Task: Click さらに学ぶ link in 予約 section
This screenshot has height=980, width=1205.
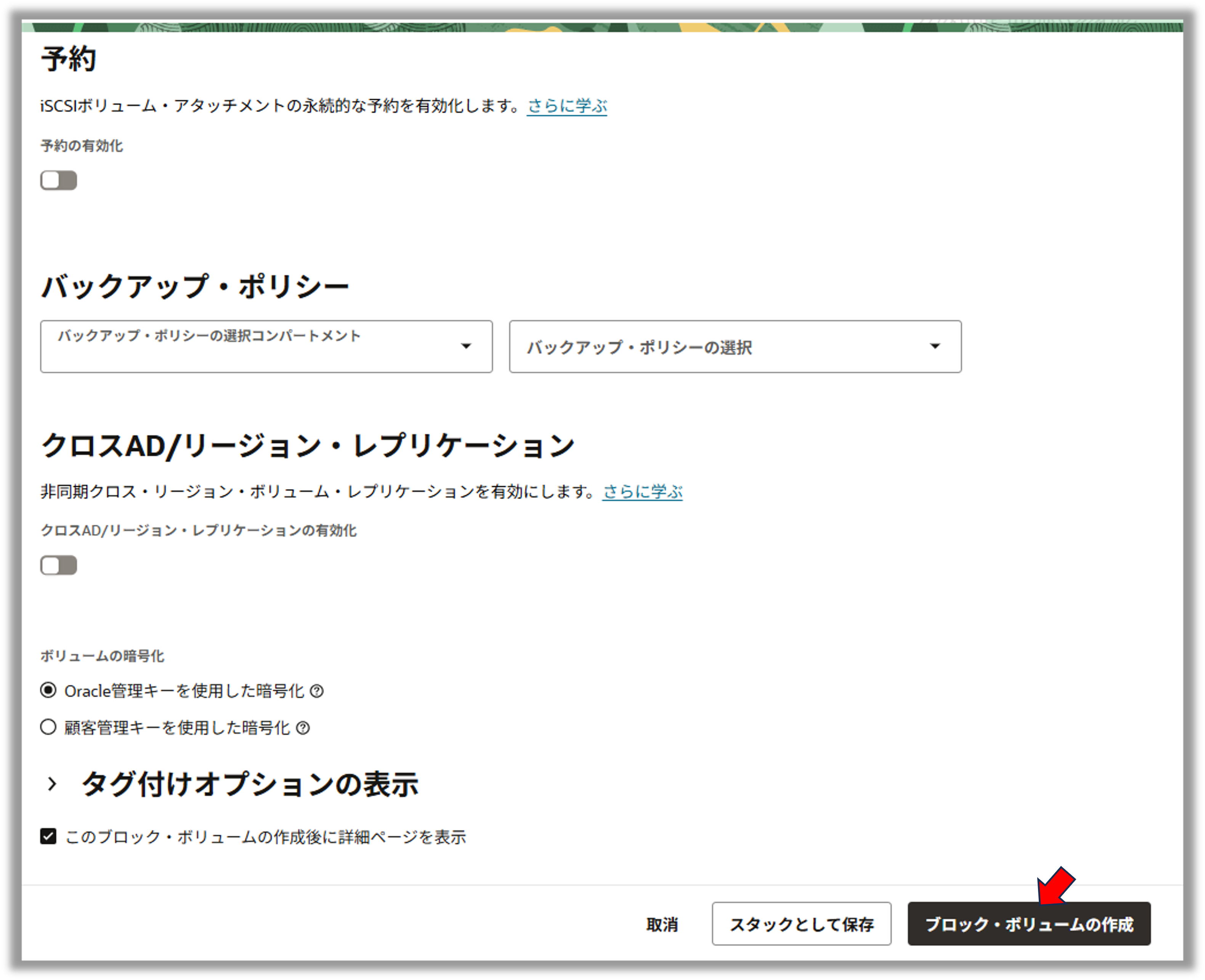Action: 567,106
